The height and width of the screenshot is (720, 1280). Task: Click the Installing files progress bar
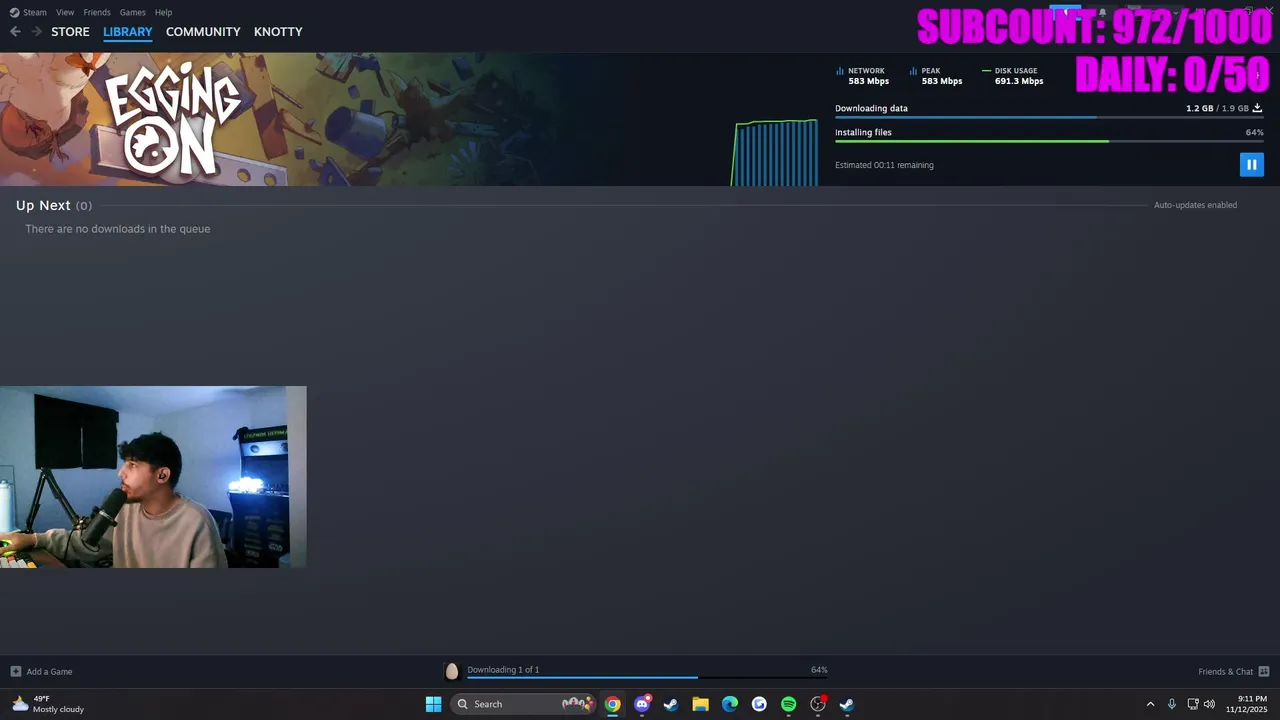pyautogui.click(x=1049, y=141)
